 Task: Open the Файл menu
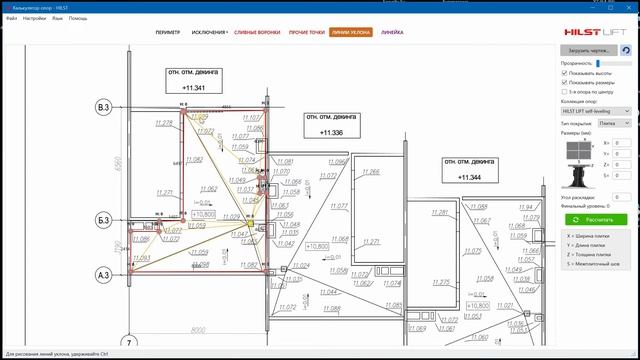tap(11, 18)
